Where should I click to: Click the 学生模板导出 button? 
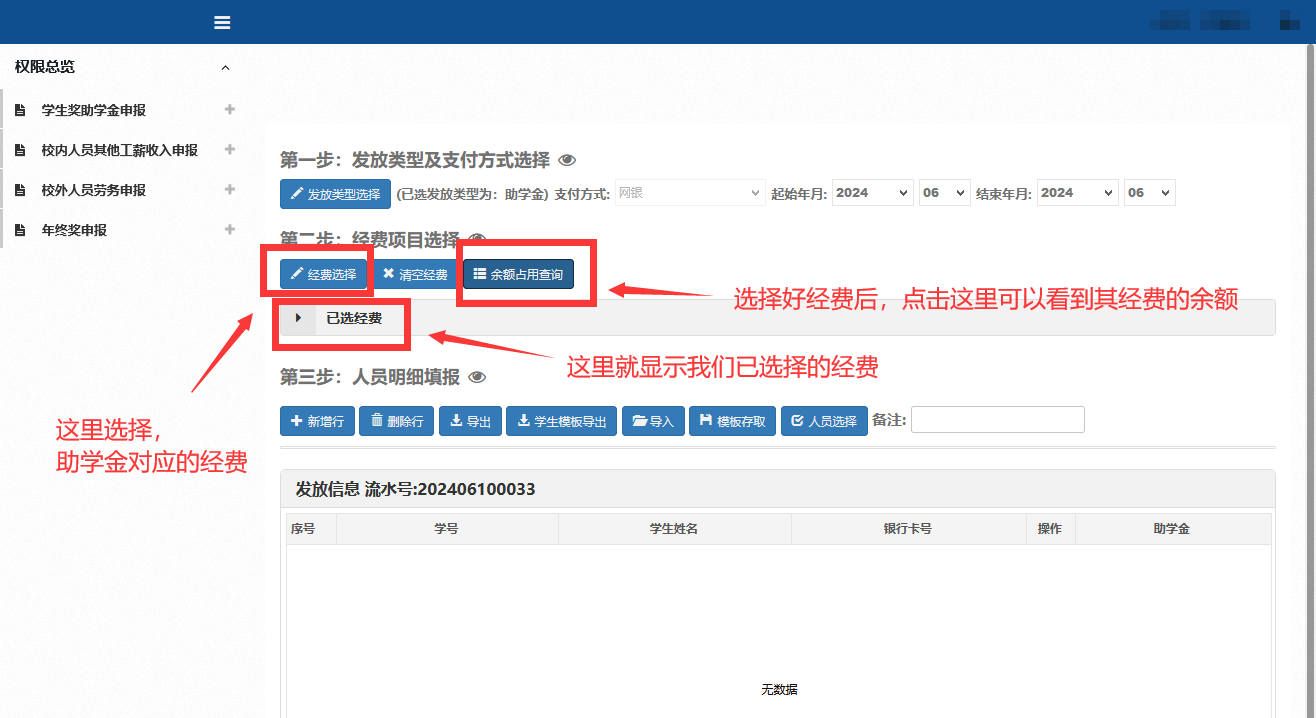[562, 421]
